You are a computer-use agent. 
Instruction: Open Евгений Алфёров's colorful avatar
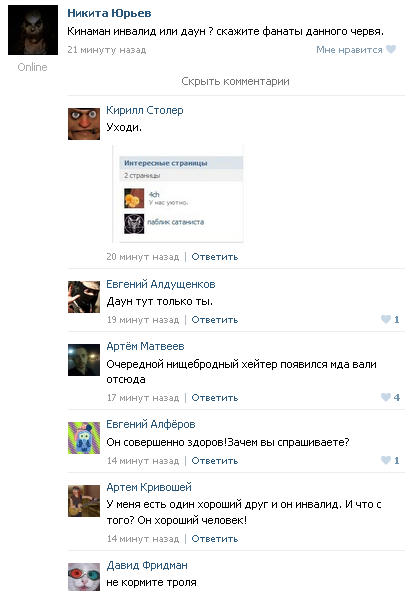[84, 438]
